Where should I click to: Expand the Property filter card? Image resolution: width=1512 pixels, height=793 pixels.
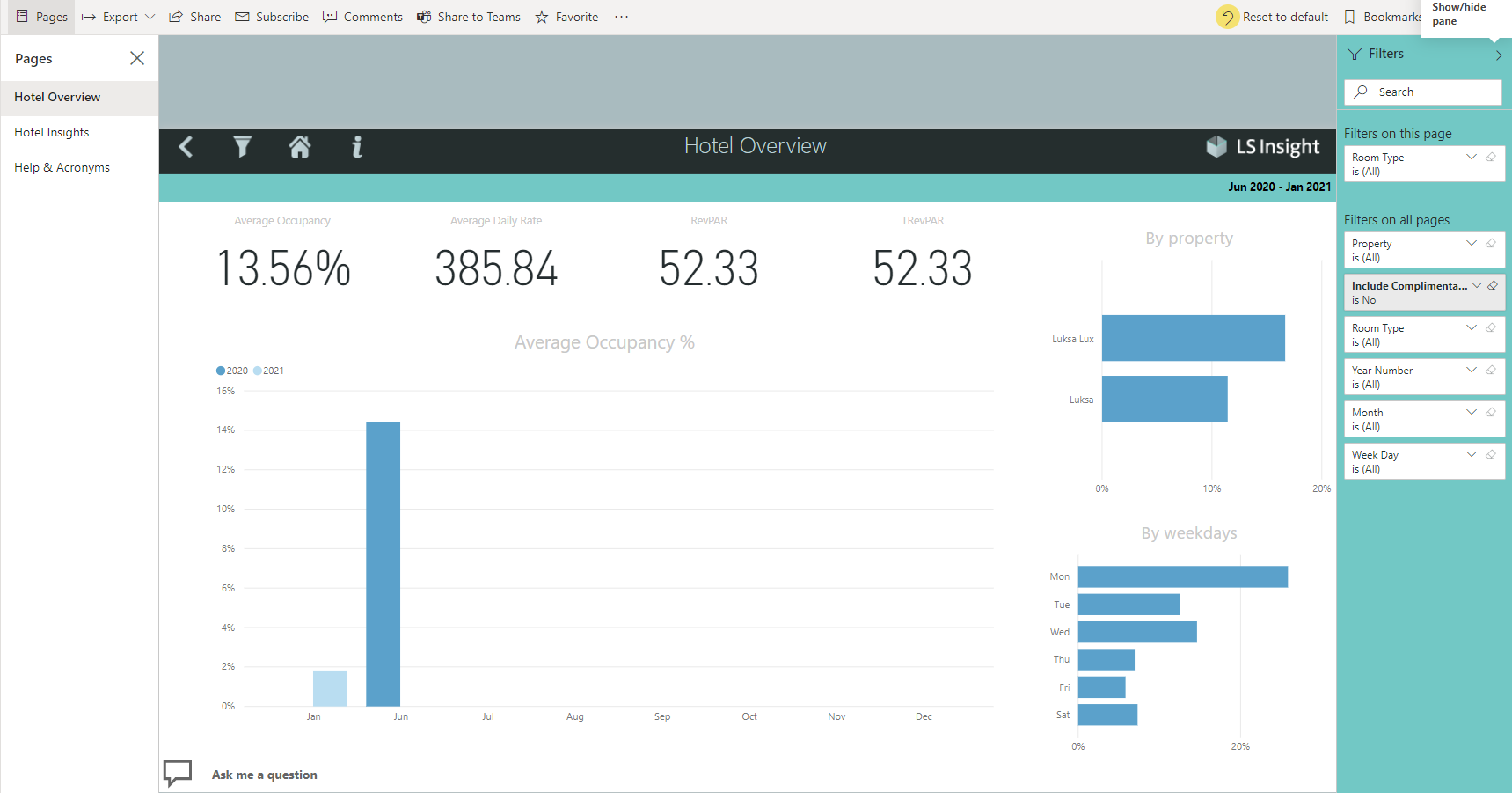click(x=1472, y=243)
